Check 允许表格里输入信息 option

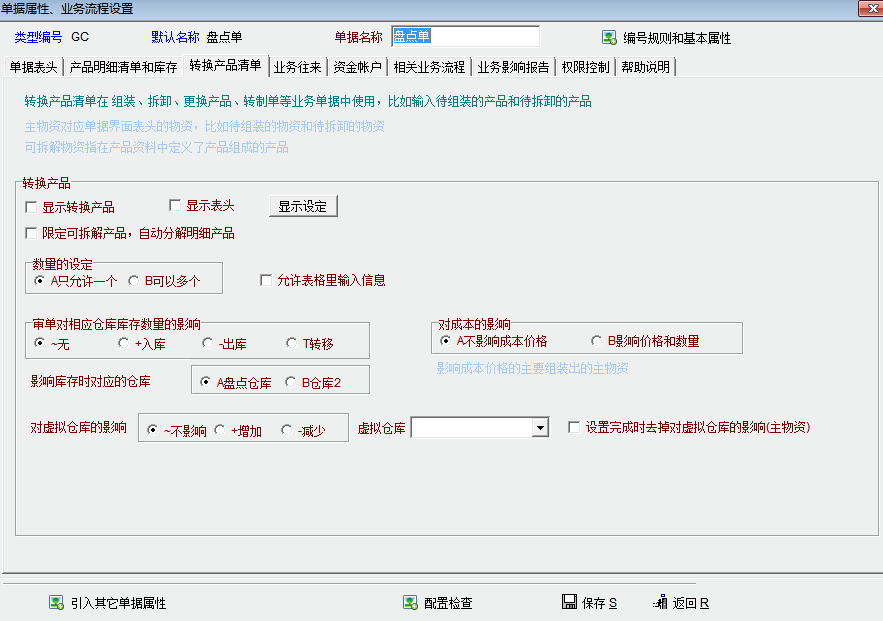(x=266, y=281)
